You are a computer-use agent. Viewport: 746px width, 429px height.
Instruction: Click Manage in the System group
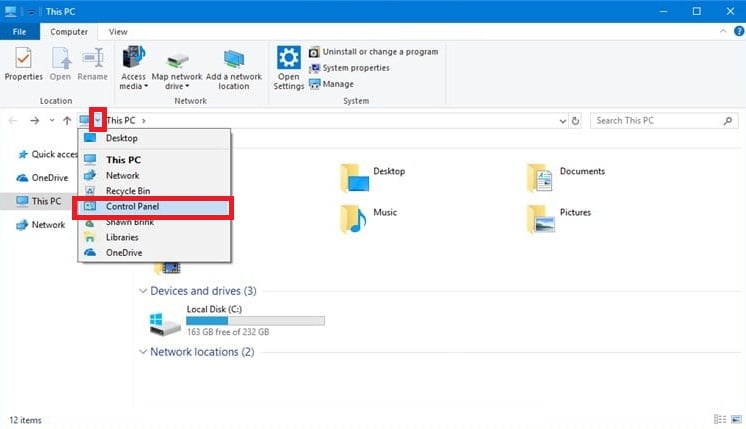(x=332, y=84)
